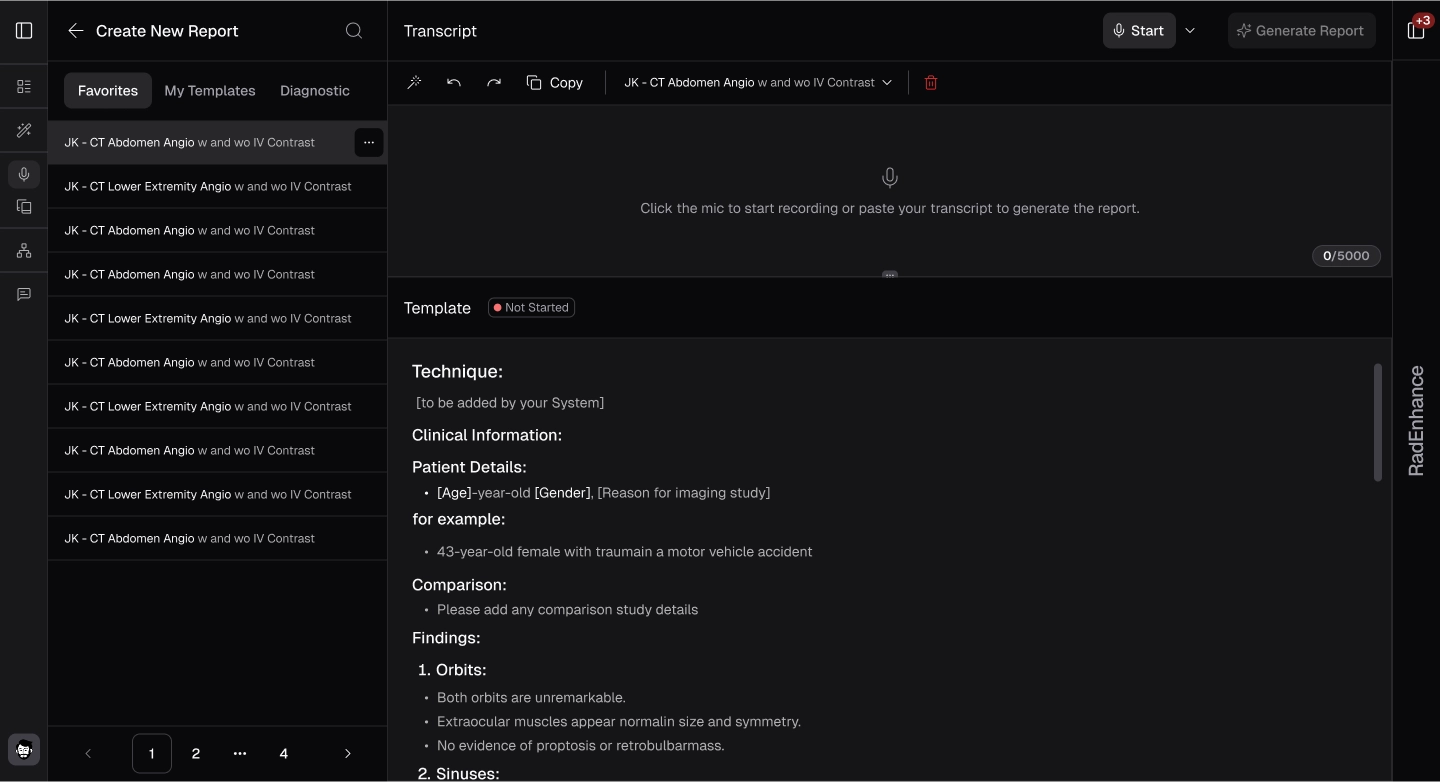Redo the transcript change
The height and width of the screenshot is (782, 1440).
coord(494,83)
